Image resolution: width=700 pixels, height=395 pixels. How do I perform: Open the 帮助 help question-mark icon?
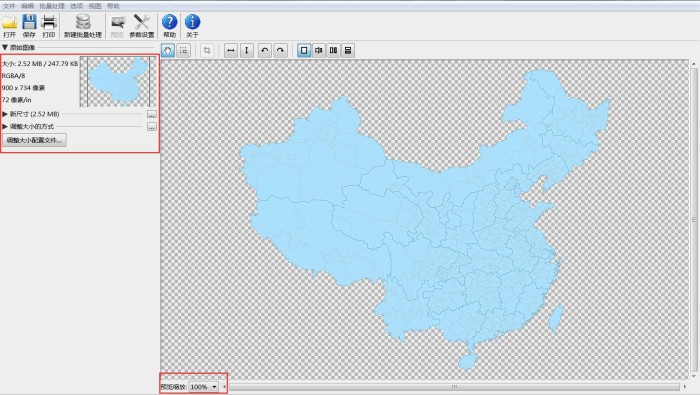(x=169, y=25)
